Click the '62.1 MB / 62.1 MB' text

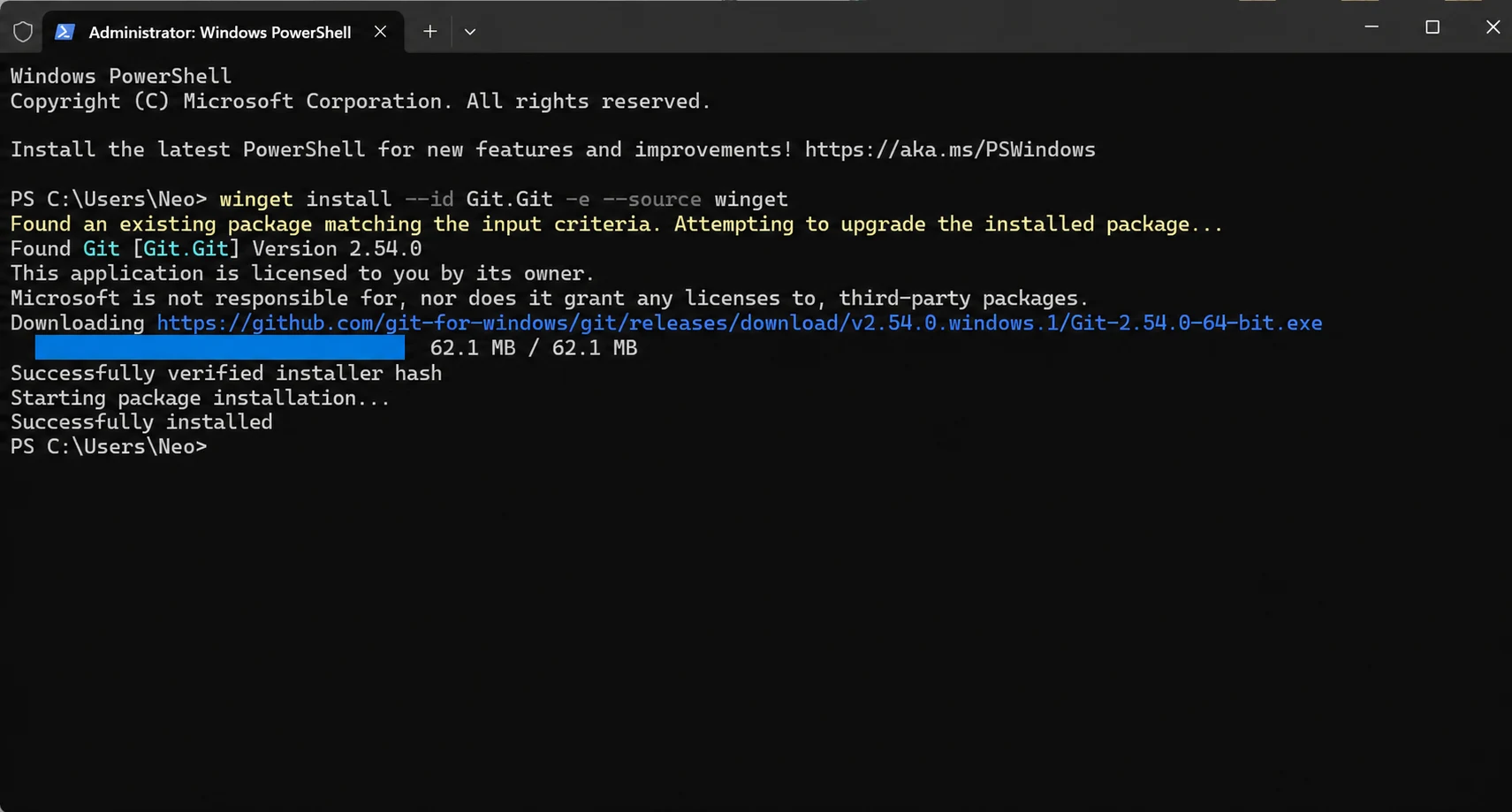pos(534,348)
